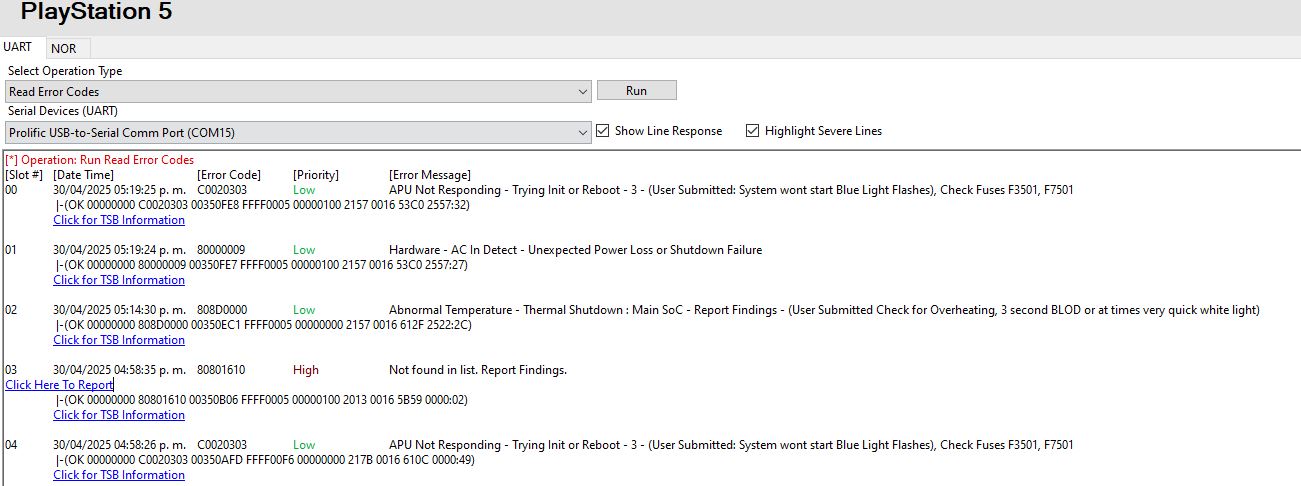Click the Click Here To Report link

click(59, 385)
